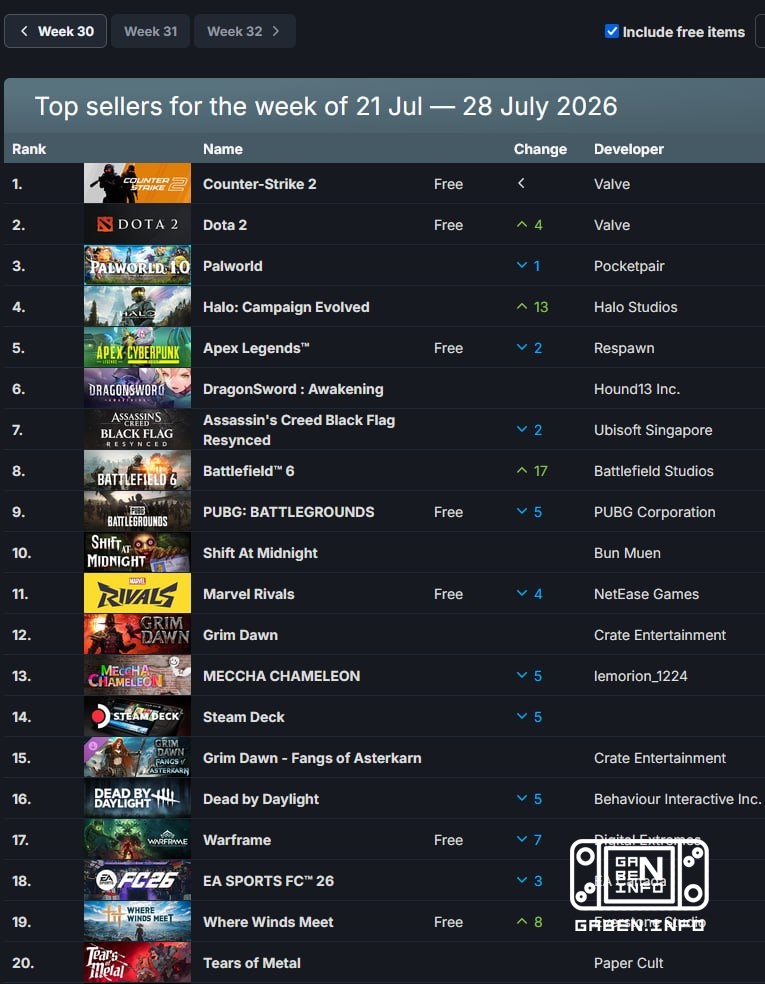Image resolution: width=765 pixels, height=984 pixels.
Task: Click Behaviour Interactive Inc. developer name
Action: 678,799
